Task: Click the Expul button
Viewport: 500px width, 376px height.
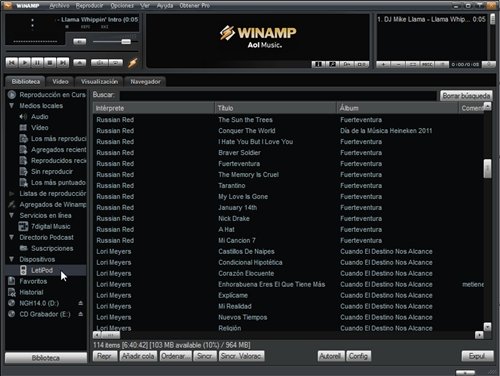Action: (x=477, y=356)
